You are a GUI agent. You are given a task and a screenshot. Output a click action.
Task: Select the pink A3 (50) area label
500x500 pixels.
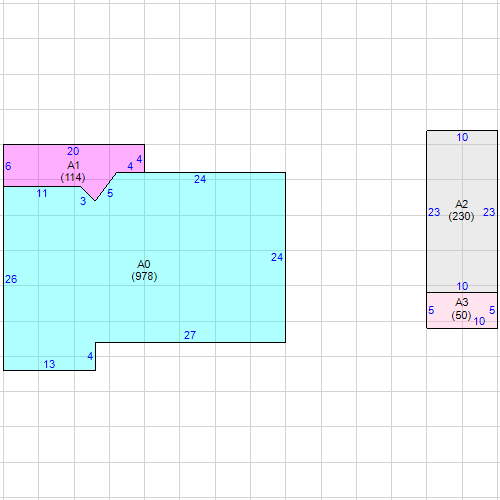(x=461, y=309)
